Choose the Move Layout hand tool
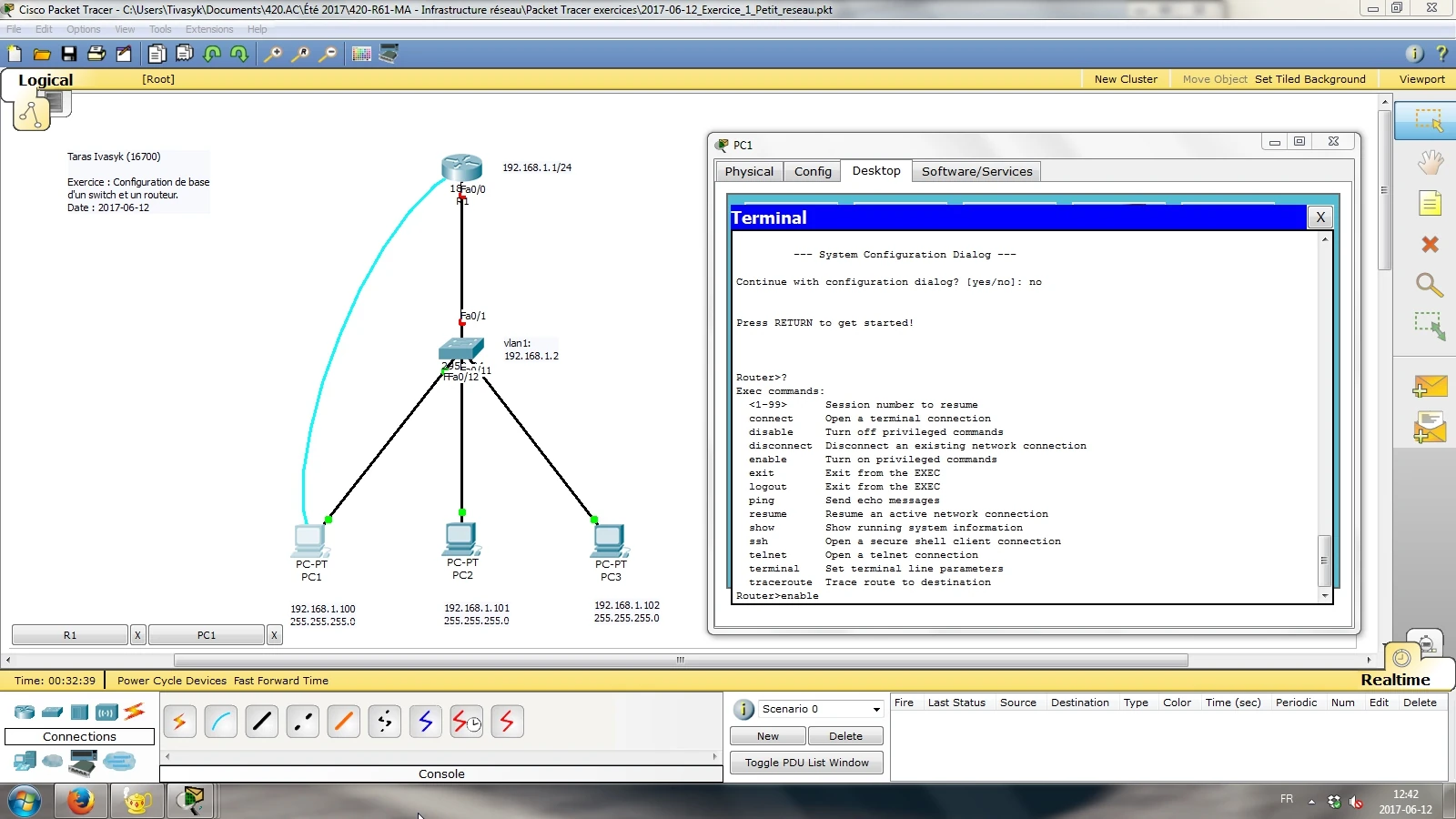1456x819 pixels. pos(1430,163)
